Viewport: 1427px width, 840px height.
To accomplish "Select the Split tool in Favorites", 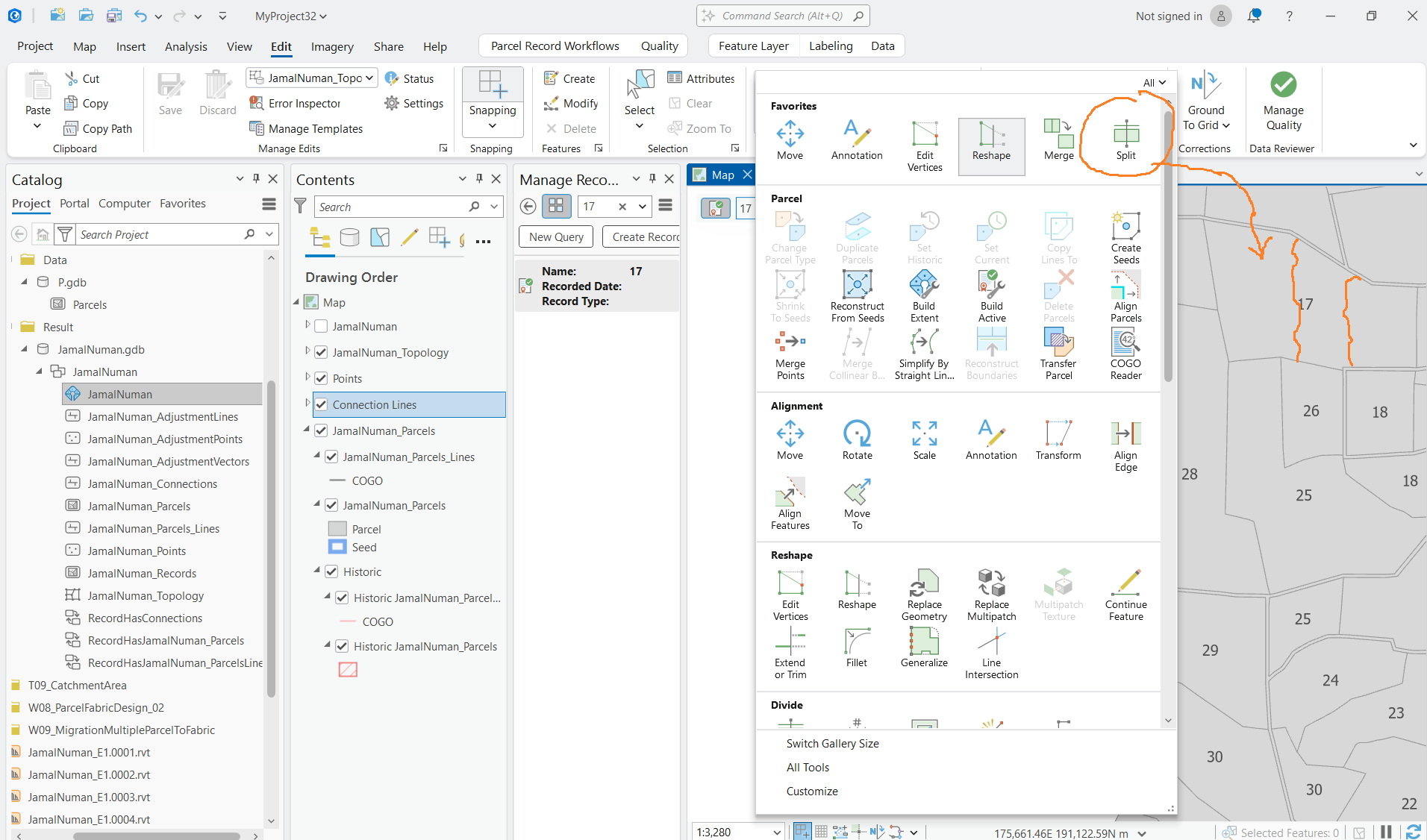I will [x=1125, y=140].
